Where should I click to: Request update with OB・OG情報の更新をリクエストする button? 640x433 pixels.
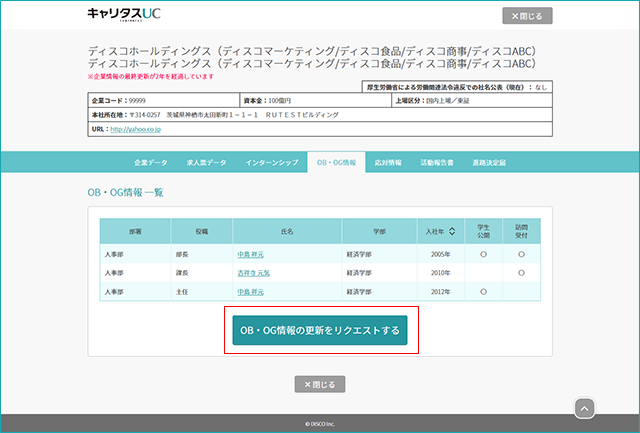(x=320, y=330)
